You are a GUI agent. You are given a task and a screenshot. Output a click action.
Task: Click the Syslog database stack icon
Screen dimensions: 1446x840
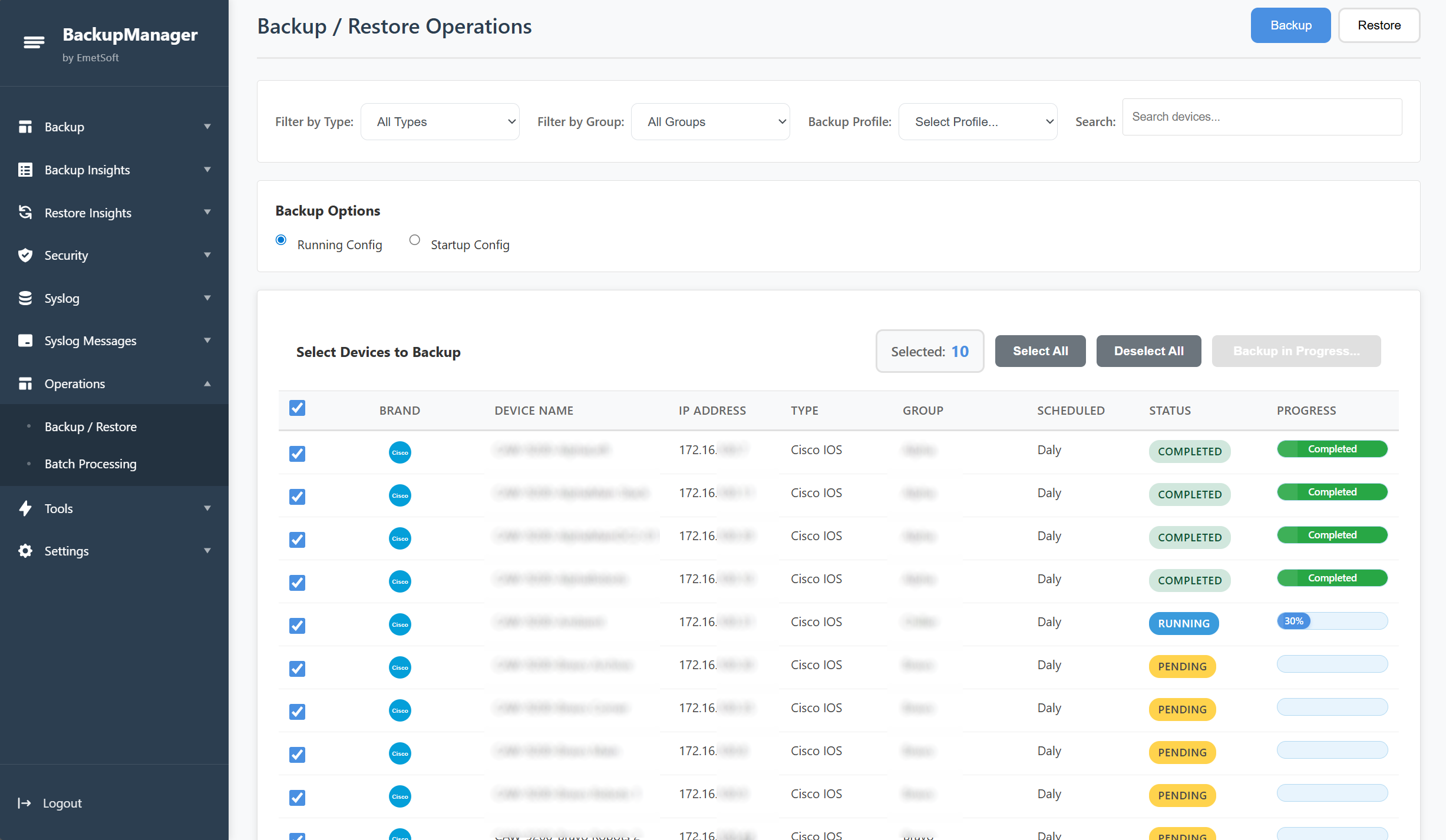coord(25,298)
